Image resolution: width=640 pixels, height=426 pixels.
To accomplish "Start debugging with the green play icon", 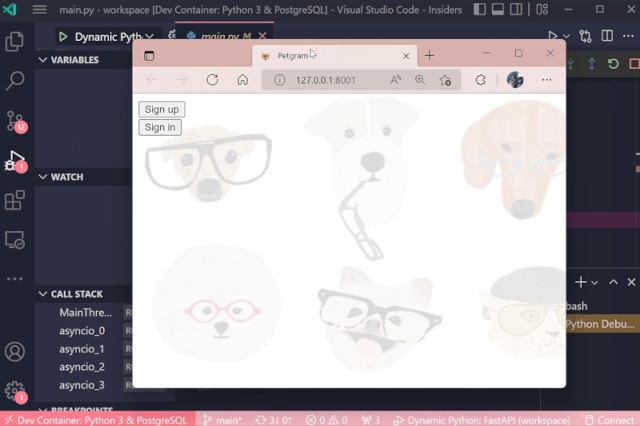I will coord(63,37).
